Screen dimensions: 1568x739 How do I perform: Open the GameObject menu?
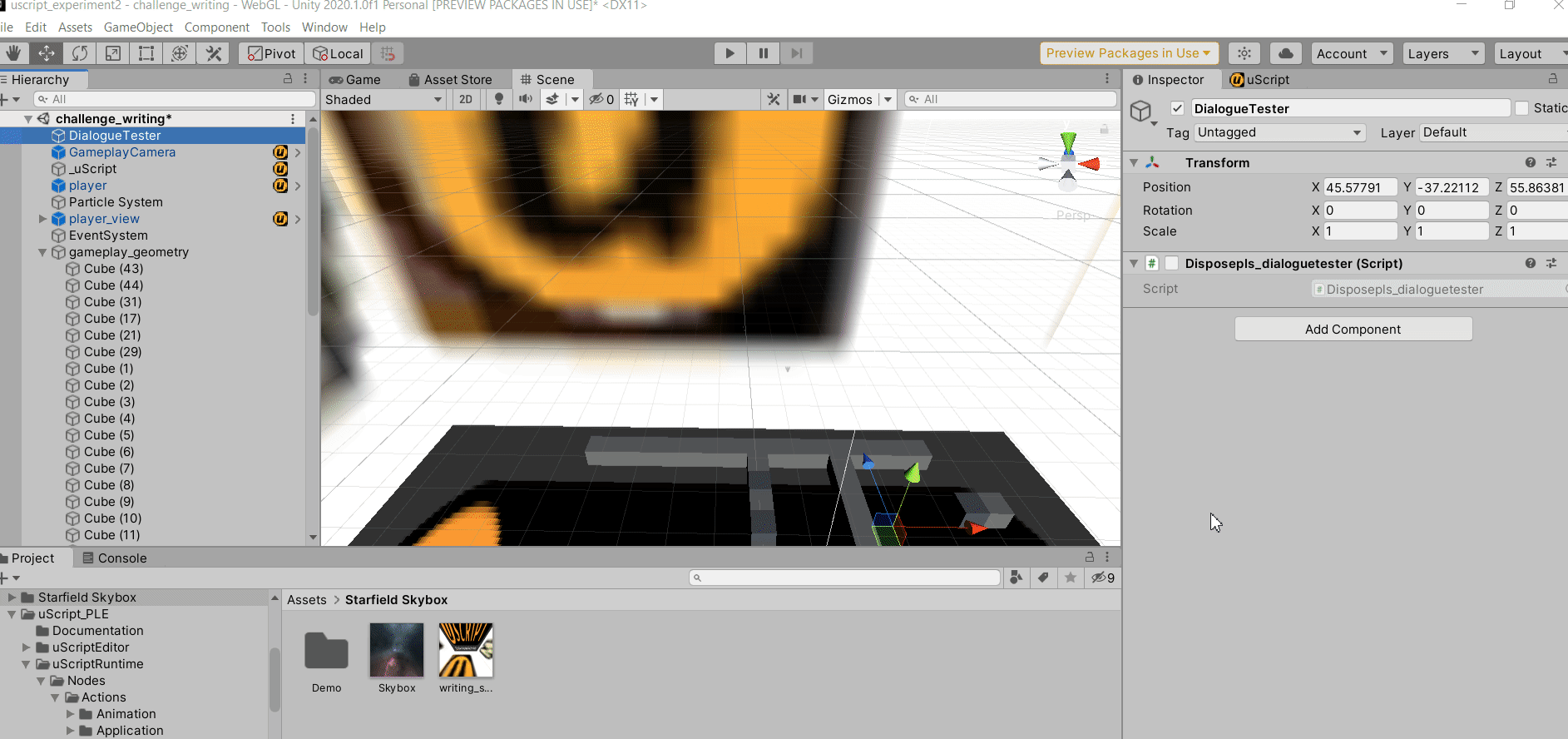coord(138,27)
